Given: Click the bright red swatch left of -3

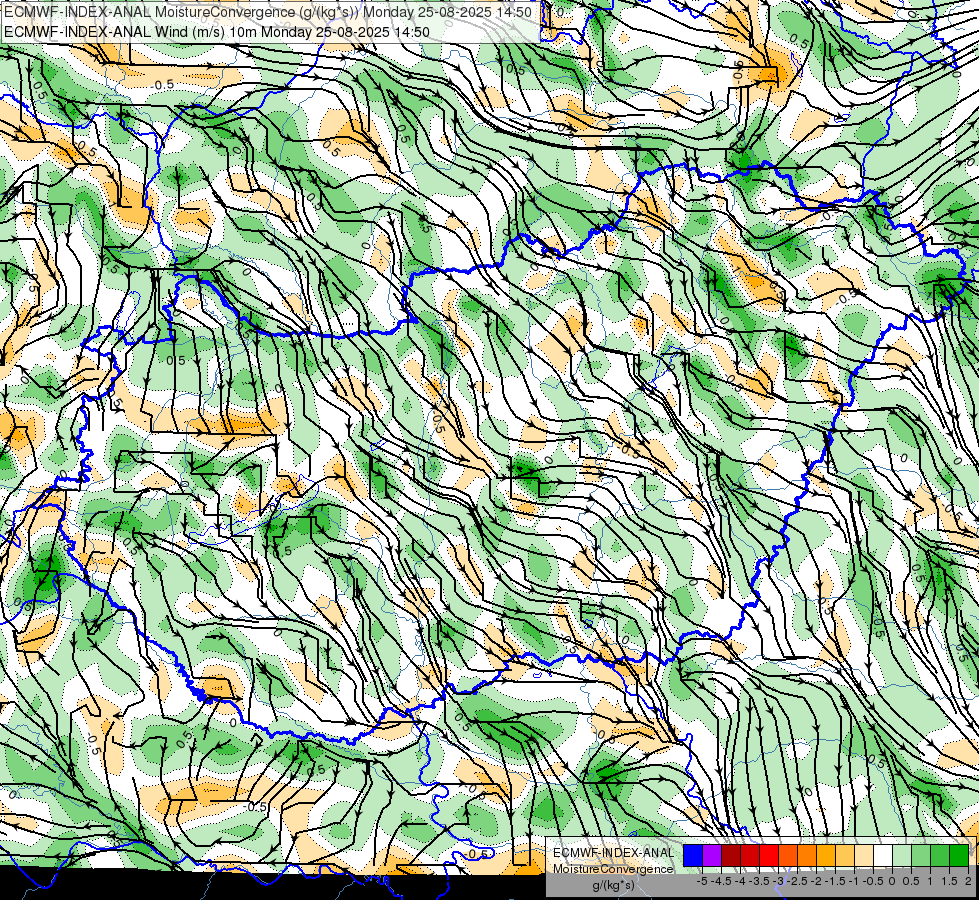Looking at the screenshot, I should (x=769, y=855).
